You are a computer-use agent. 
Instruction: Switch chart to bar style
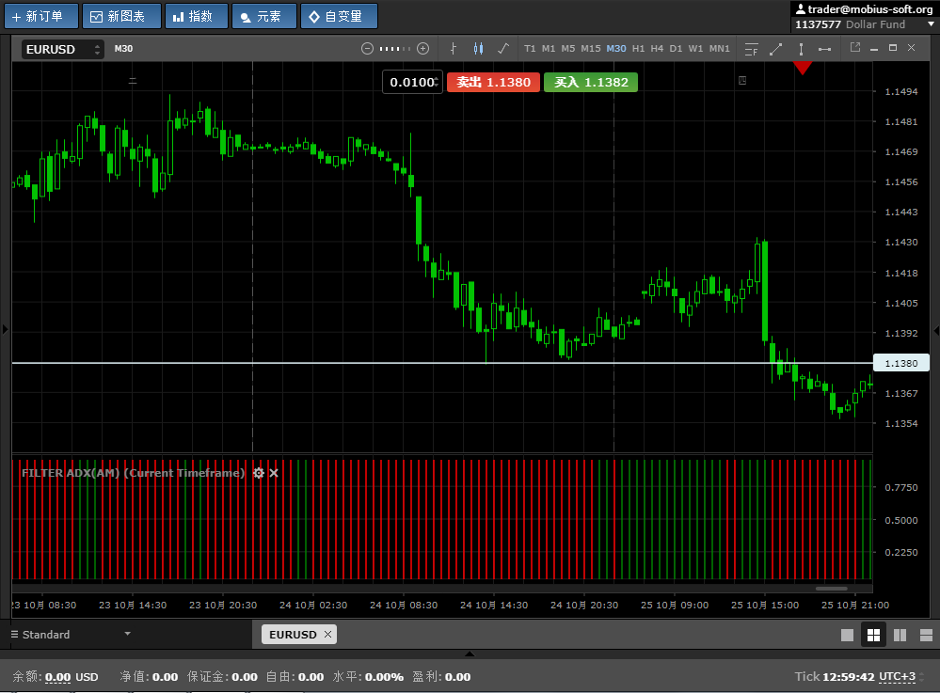pyautogui.click(x=453, y=48)
